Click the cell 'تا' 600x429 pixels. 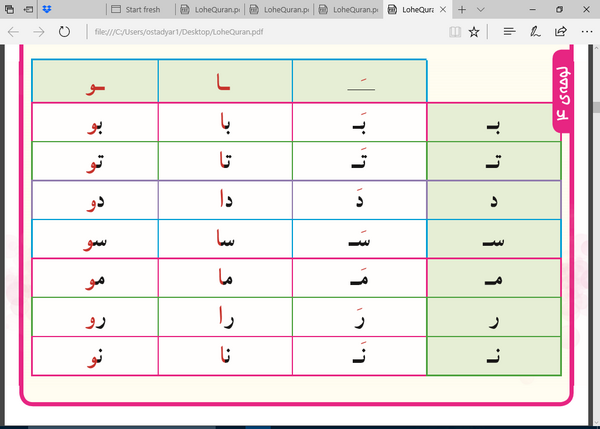(225, 161)
